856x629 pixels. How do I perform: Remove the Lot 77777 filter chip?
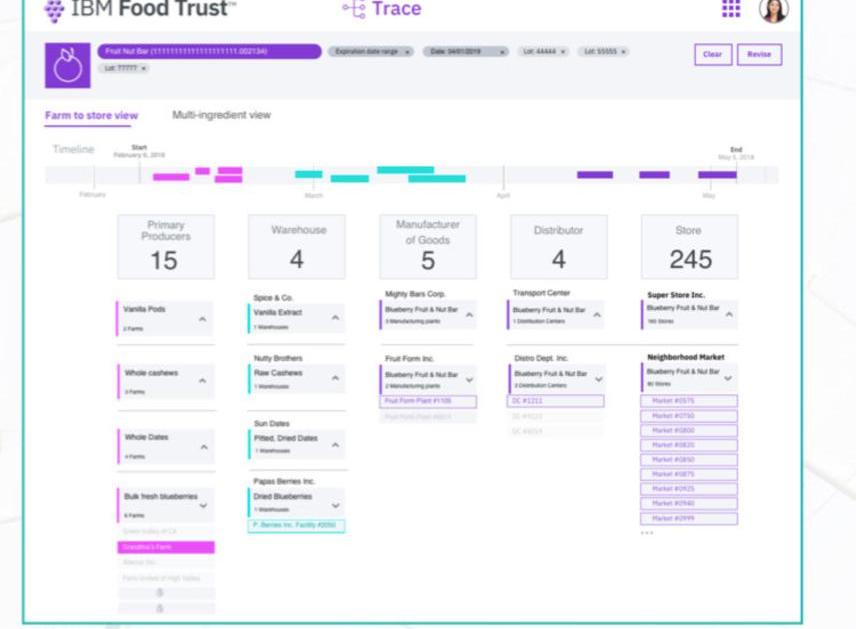143,69
